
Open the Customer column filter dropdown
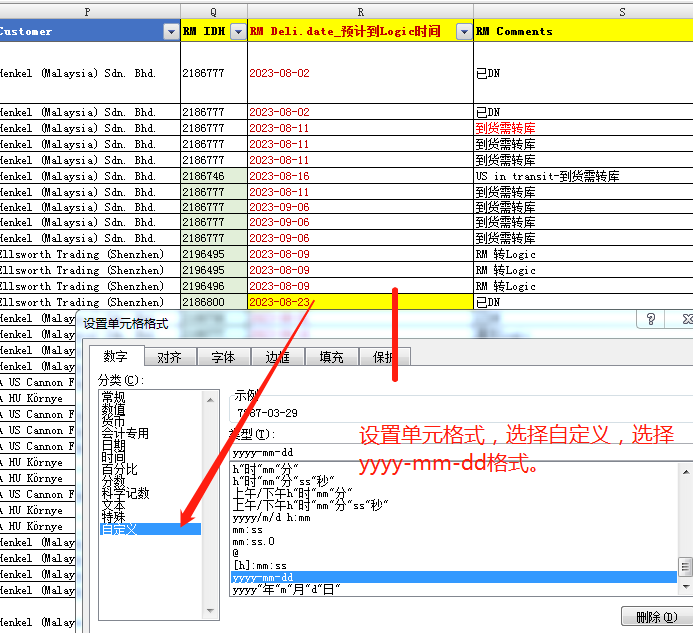click(x=169, y=32)
